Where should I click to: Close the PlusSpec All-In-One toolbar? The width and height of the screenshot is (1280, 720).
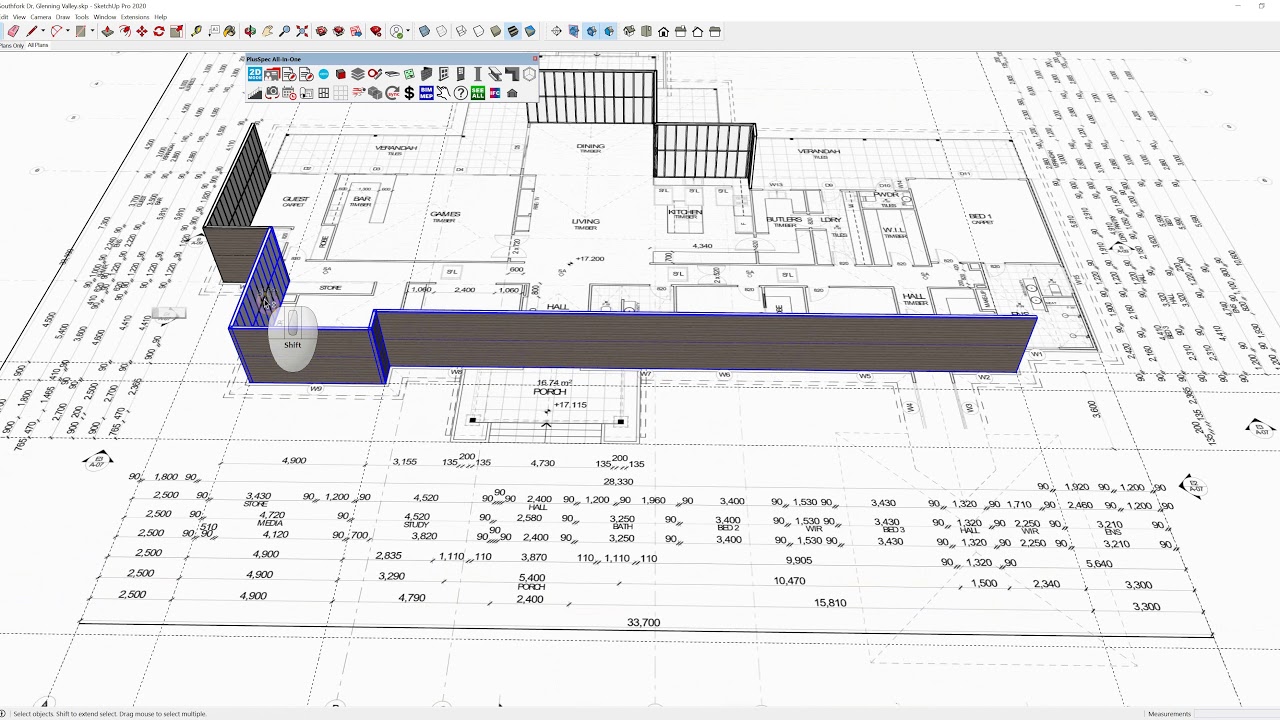coord(535,59)
